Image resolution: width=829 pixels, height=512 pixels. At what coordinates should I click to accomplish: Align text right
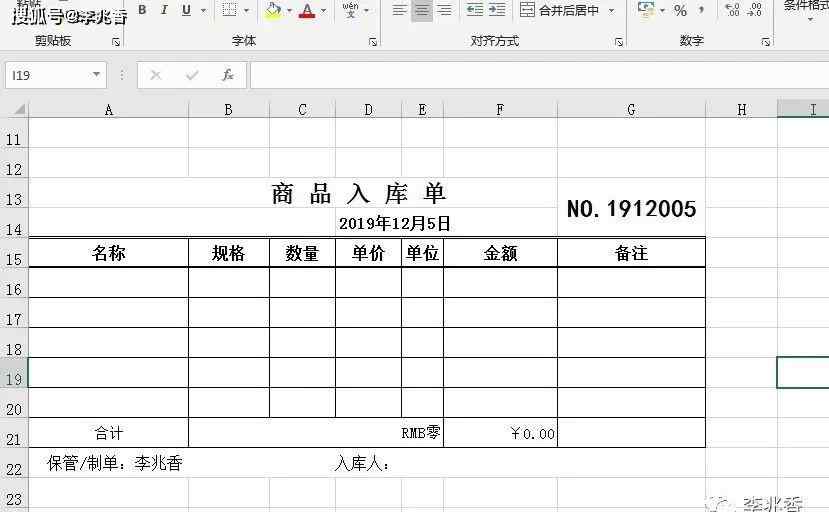(x=445, y=10)
